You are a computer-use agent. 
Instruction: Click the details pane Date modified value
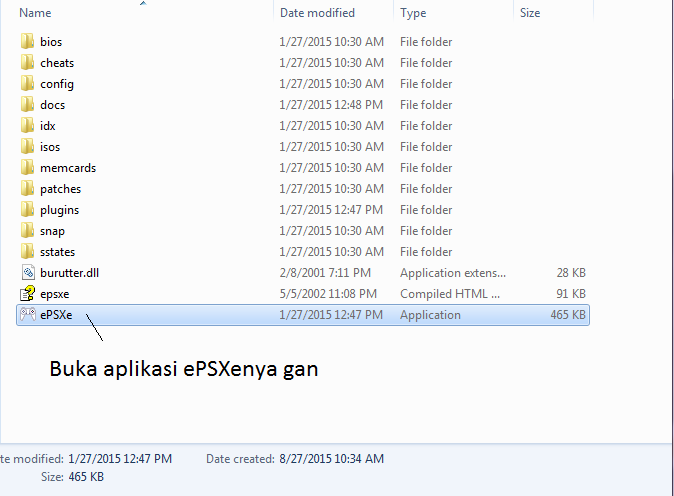[120, 459]
